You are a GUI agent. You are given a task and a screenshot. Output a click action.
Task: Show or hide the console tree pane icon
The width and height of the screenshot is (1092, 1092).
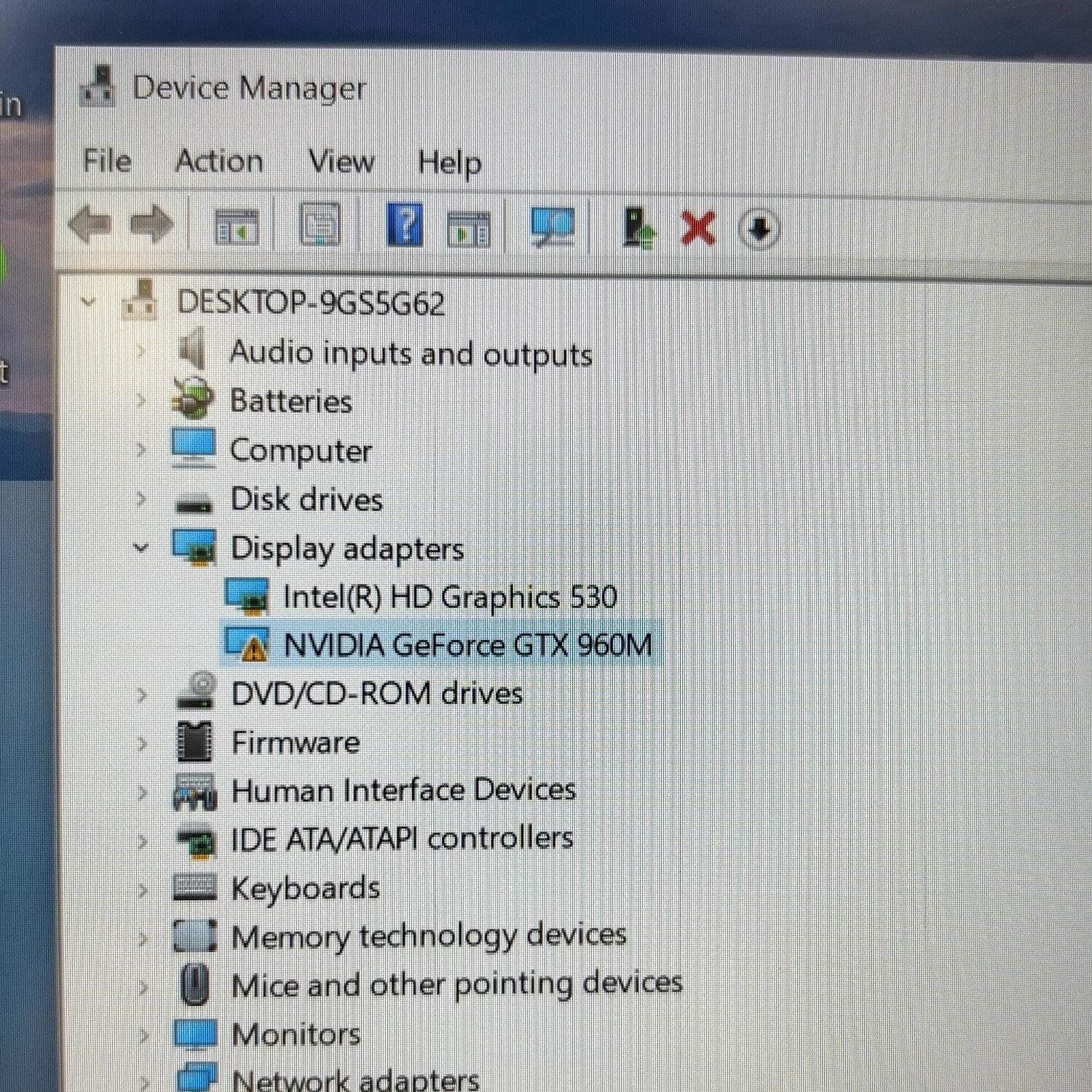tap(237, 227)
